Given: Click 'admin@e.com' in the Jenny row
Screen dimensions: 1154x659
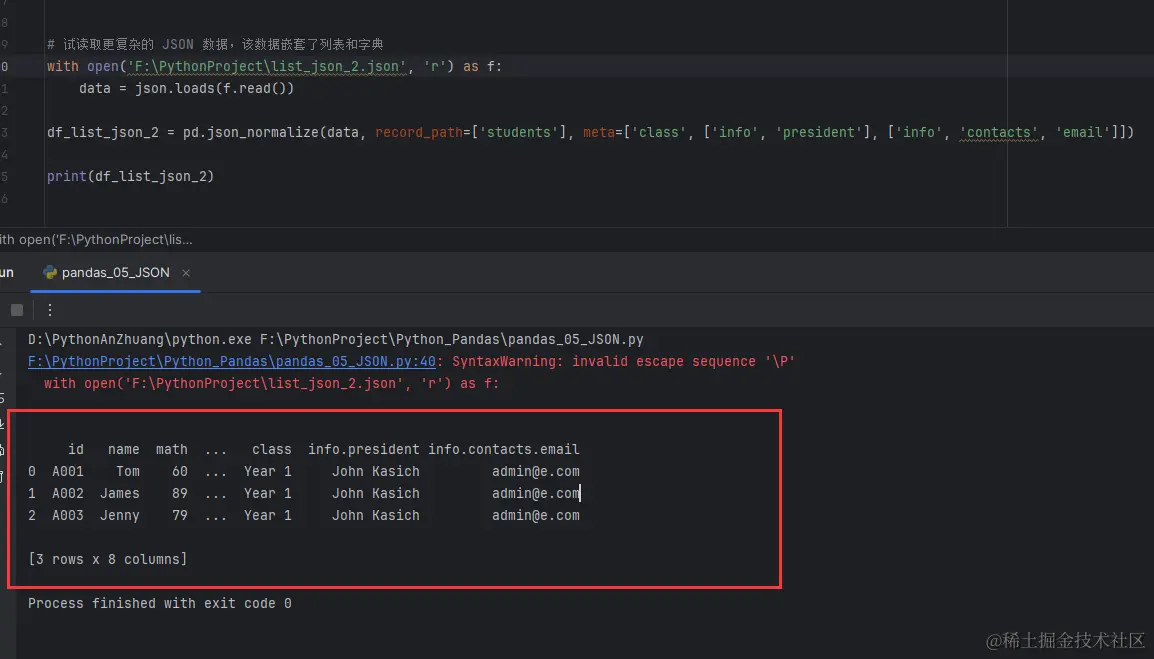Looking at the screenshot, I should 536,515.
